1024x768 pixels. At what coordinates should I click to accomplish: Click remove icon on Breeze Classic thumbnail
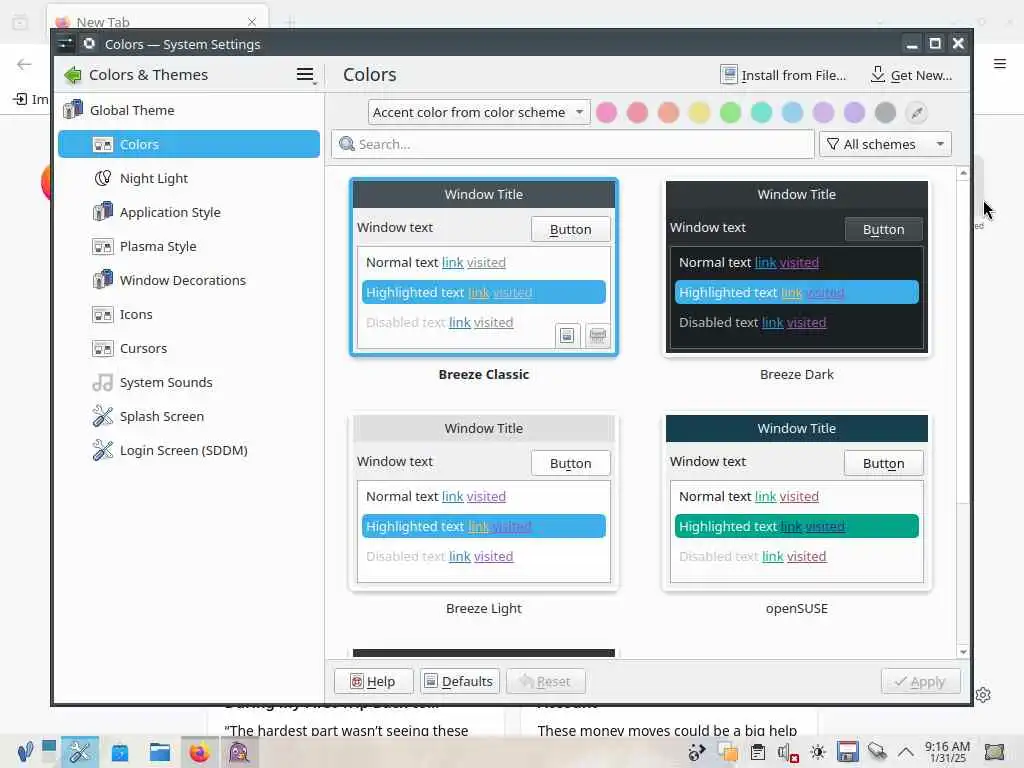pos(598,336)
